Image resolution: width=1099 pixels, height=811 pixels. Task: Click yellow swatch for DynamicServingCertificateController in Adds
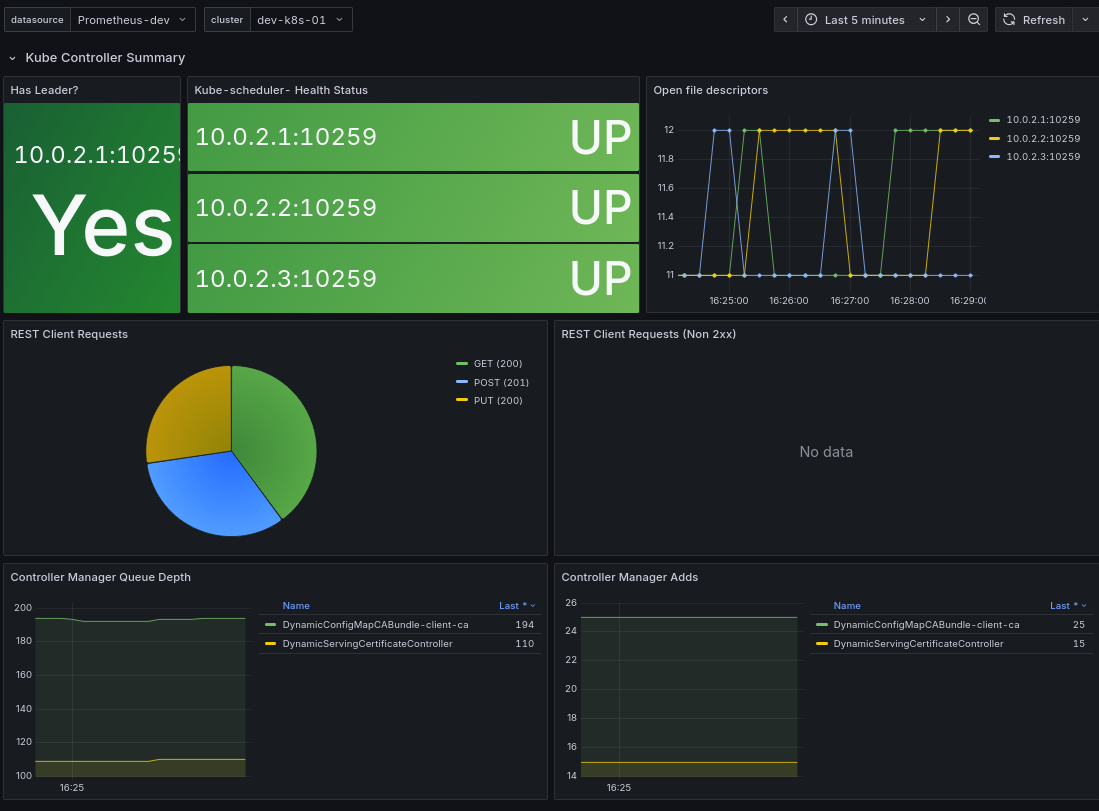[821, 643]
